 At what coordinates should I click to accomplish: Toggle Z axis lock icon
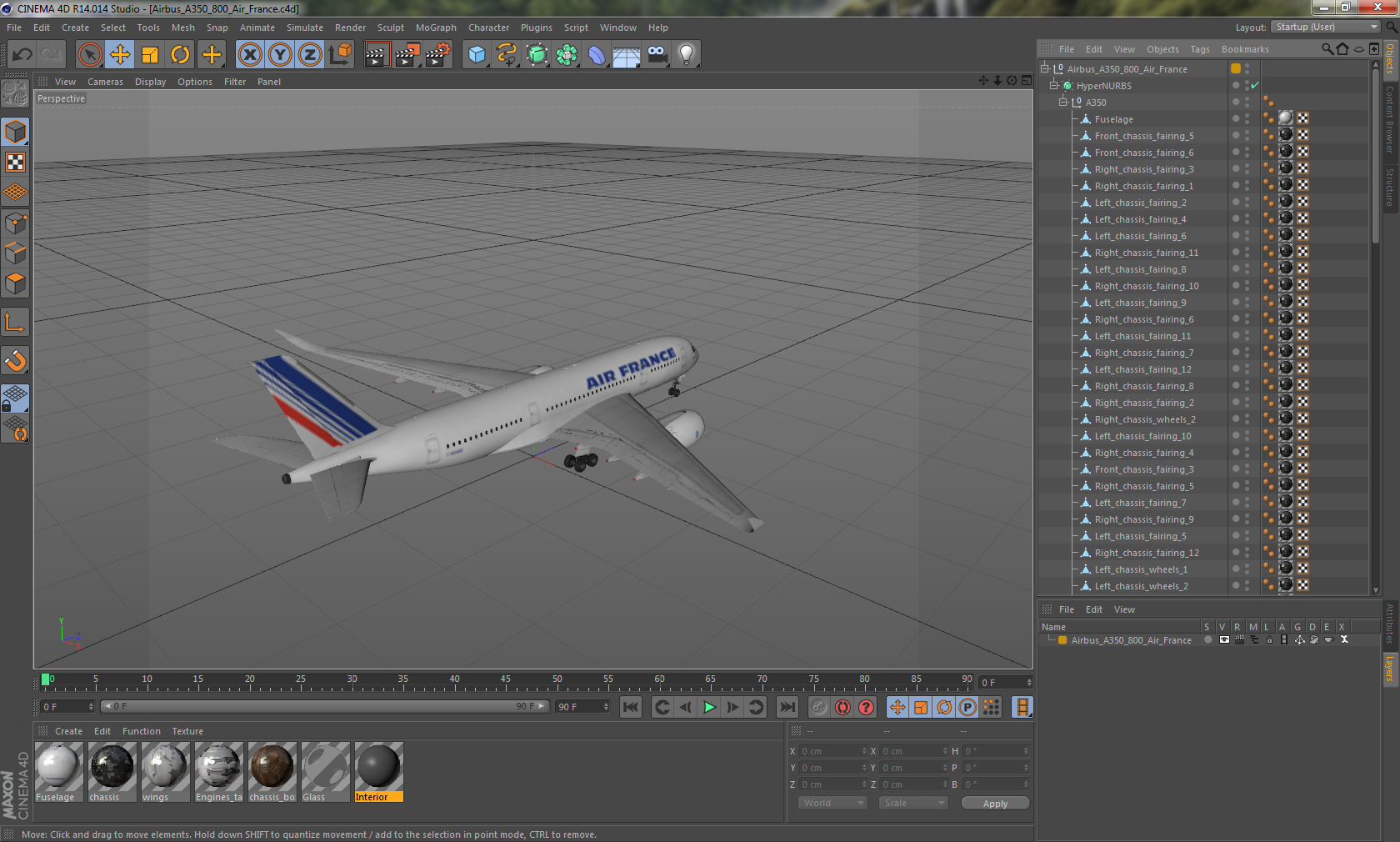point(310,55)
